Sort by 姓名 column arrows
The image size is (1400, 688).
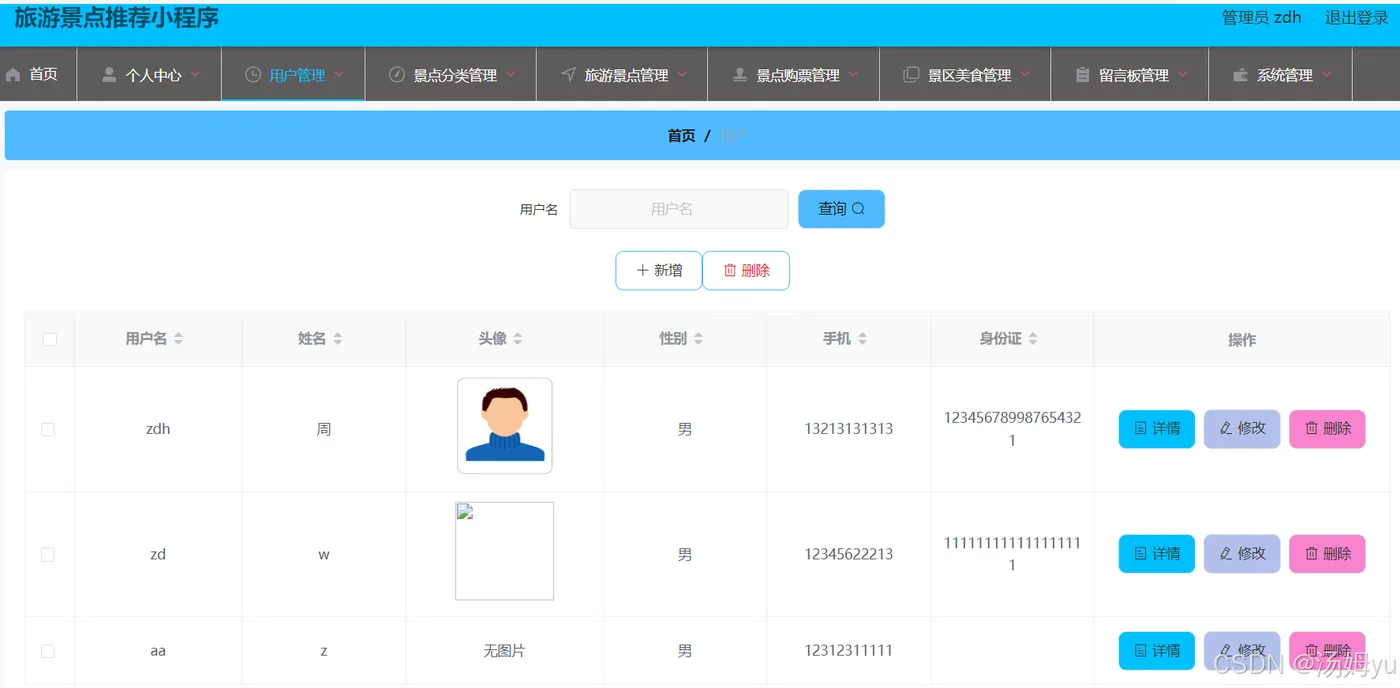(338, 339)
